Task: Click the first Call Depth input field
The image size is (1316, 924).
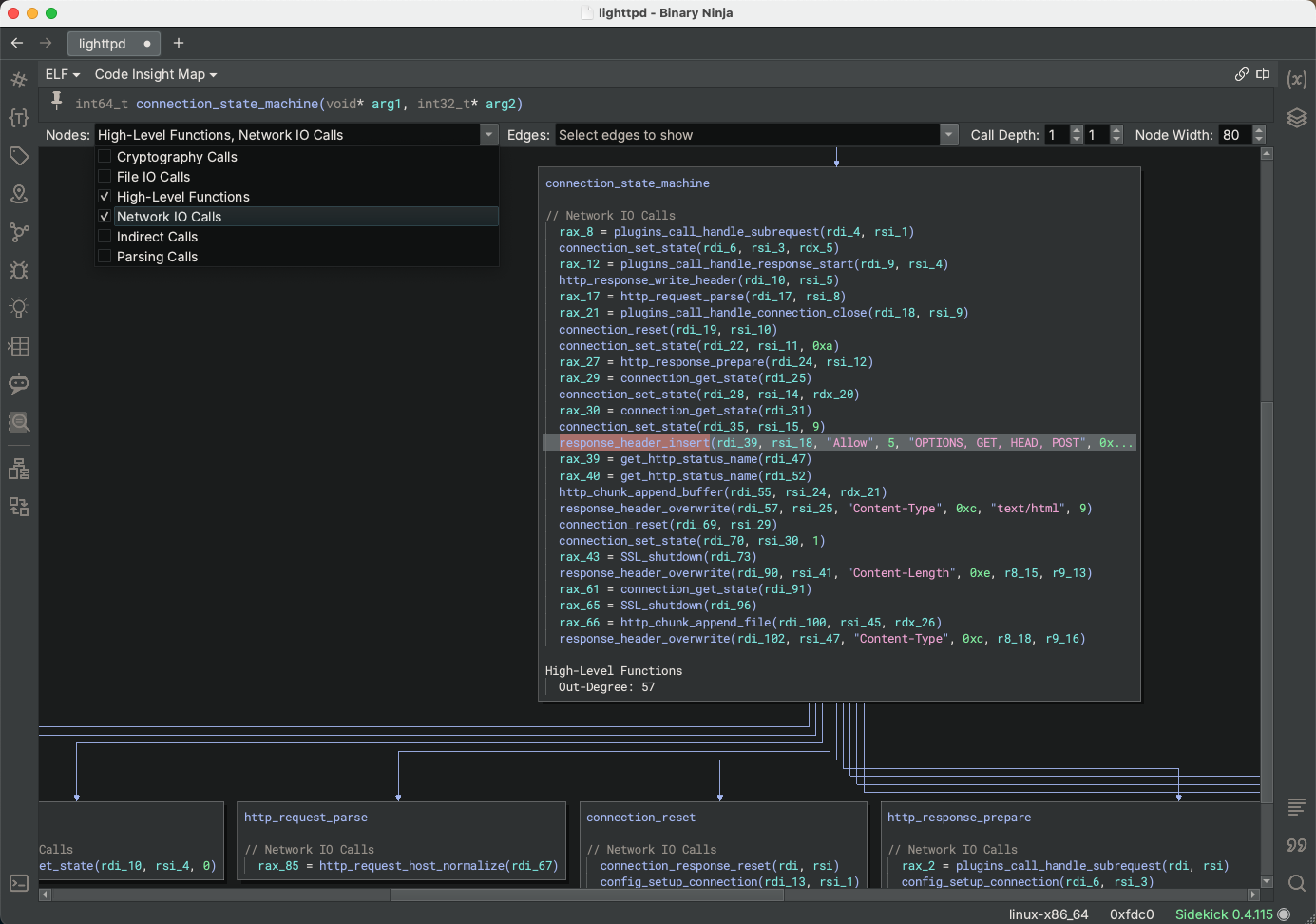Action: pos(1057,135)
